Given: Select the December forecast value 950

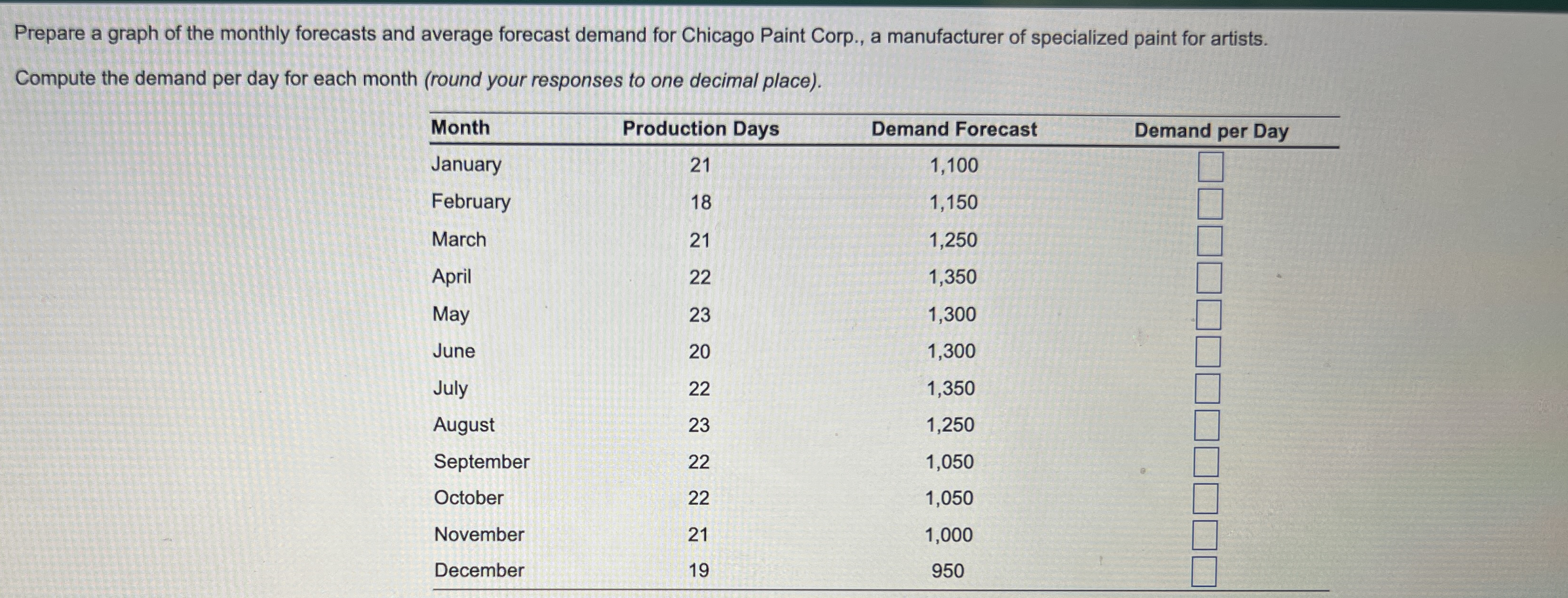Looking at the screenshot, I should [948, 569].
